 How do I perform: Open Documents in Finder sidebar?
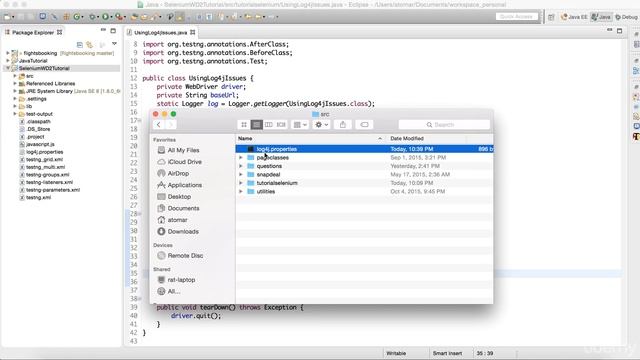coord(183,209)
